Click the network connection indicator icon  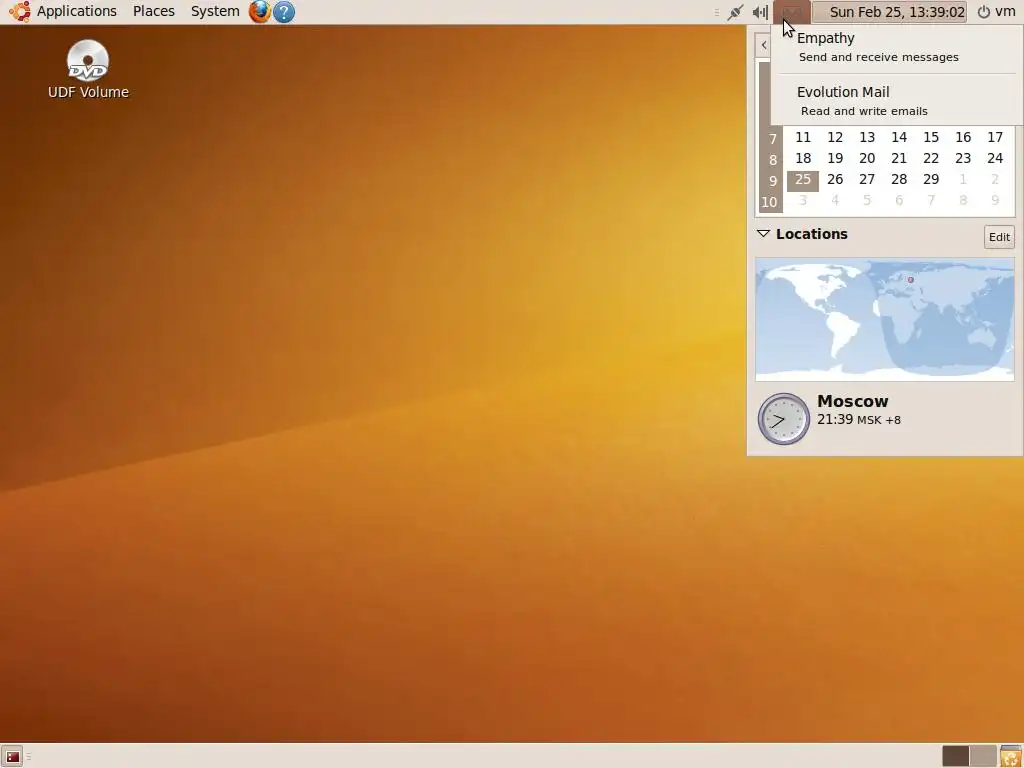[735, 12]
